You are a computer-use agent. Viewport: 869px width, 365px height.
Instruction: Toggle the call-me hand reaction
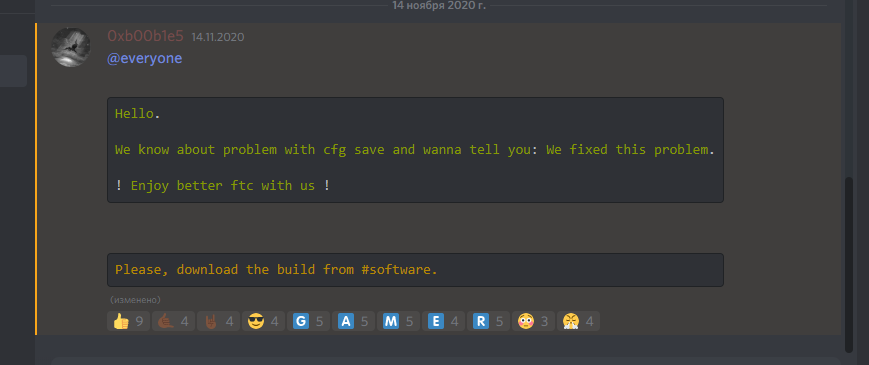173,321
